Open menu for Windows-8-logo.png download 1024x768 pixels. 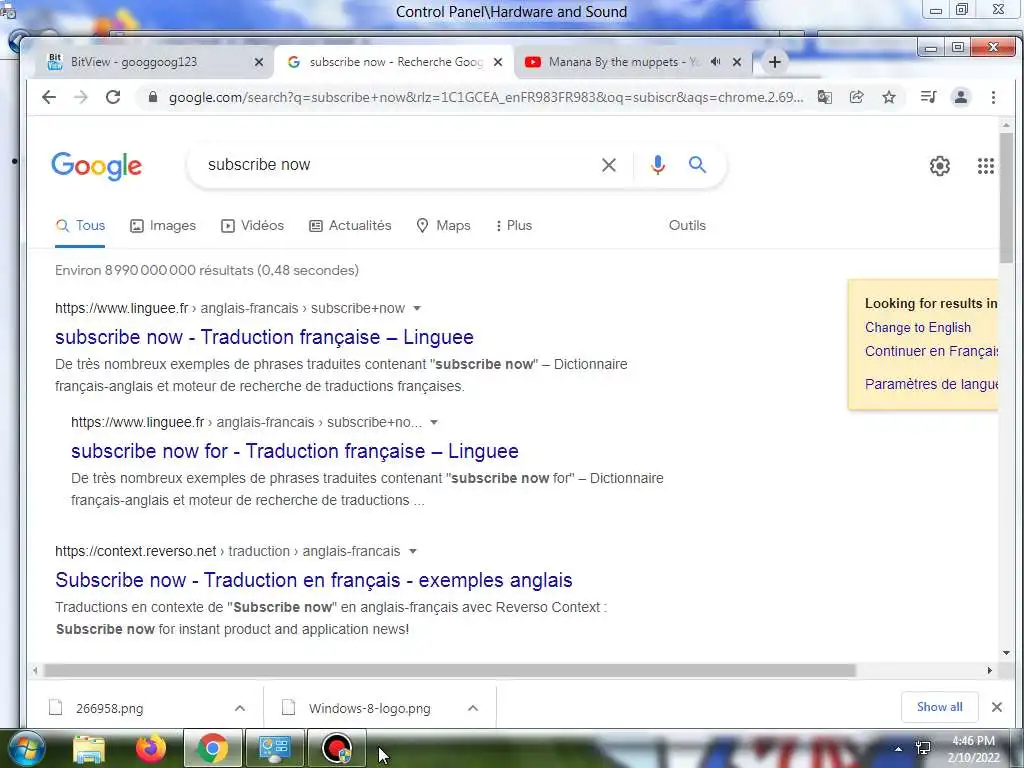coord(473,708)
